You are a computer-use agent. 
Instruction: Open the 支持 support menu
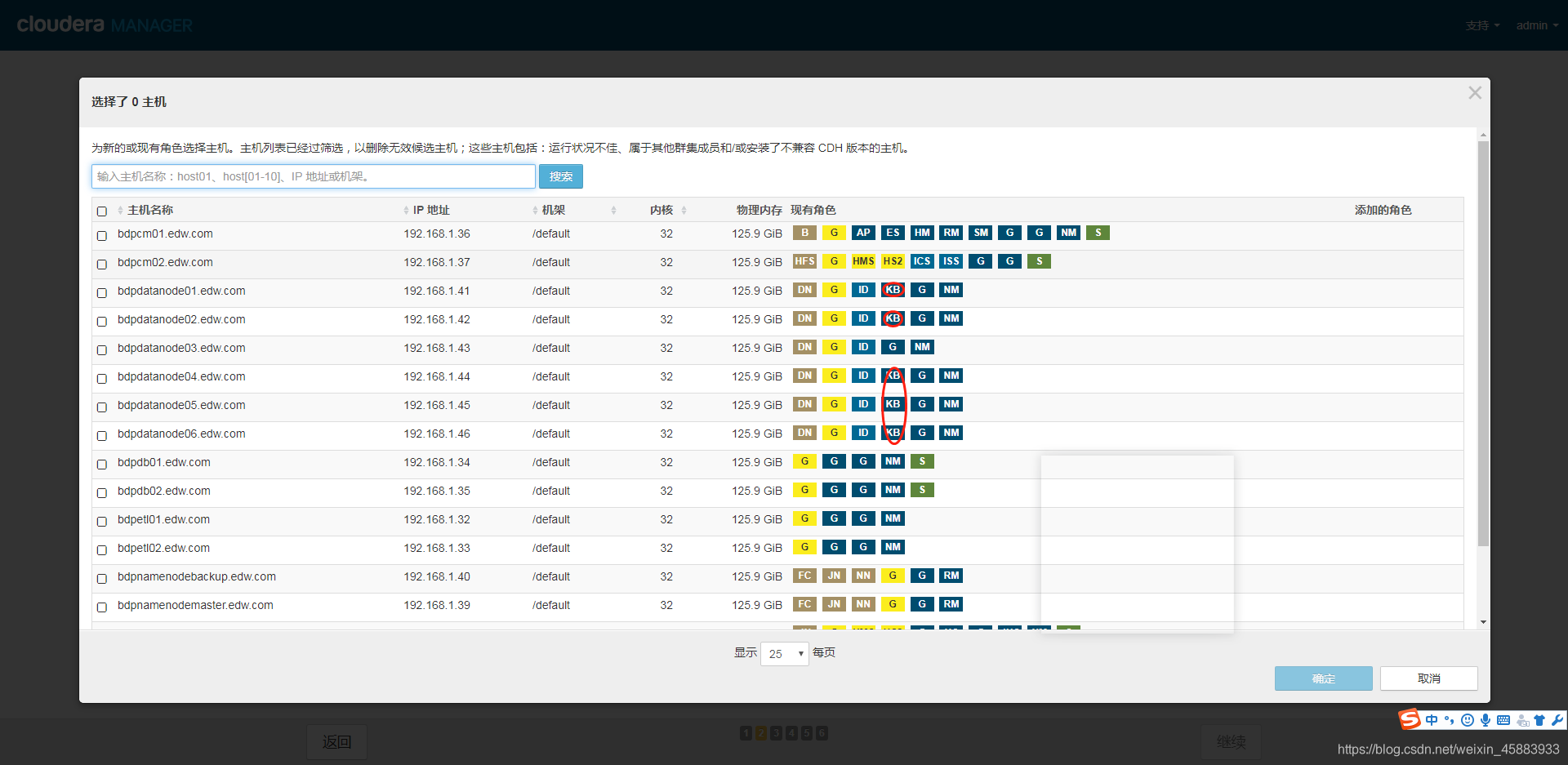click(x=1482, y=25)
